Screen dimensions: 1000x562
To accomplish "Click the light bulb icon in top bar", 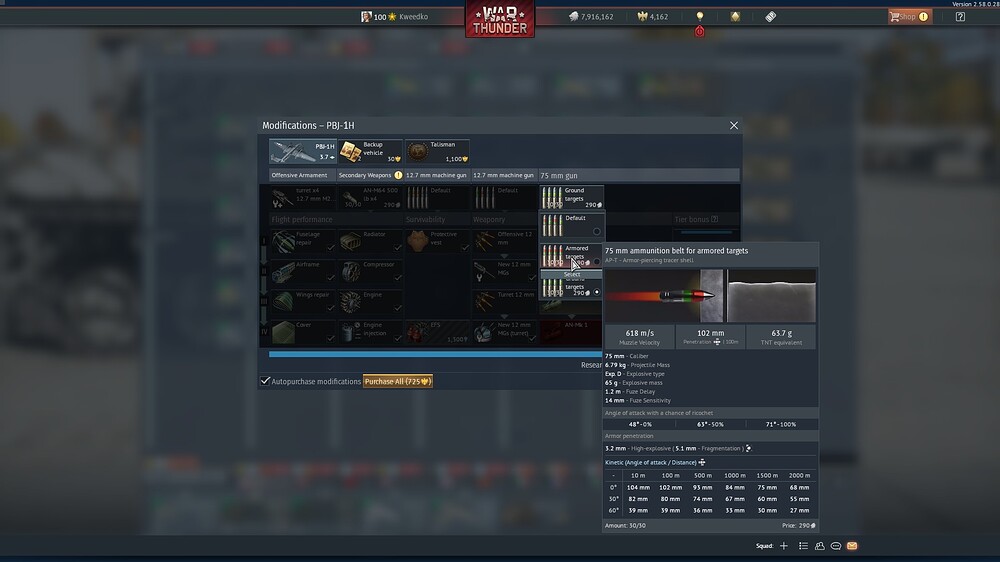I will (x=700, y=16).
